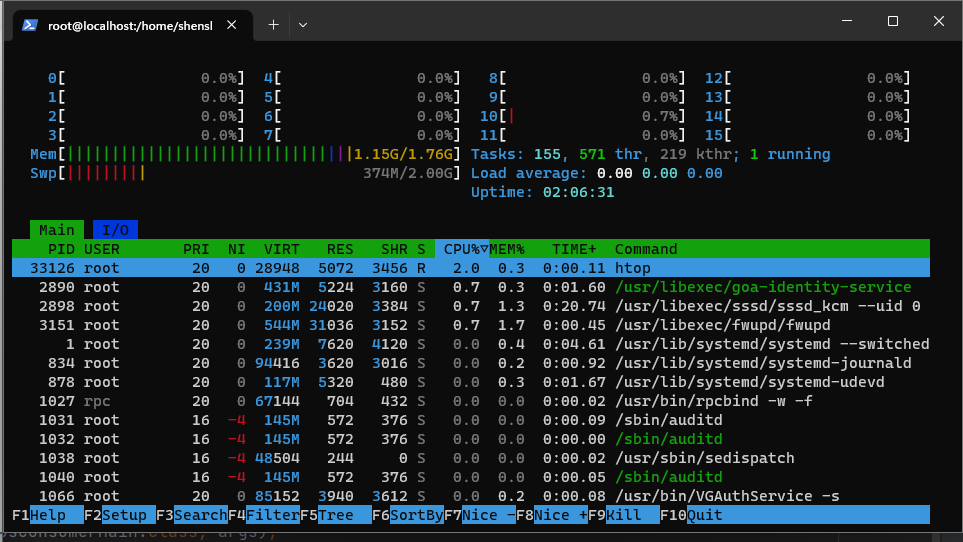The image size is (963, 542).
Task: Click the PID column header
Action: [61, 249]
